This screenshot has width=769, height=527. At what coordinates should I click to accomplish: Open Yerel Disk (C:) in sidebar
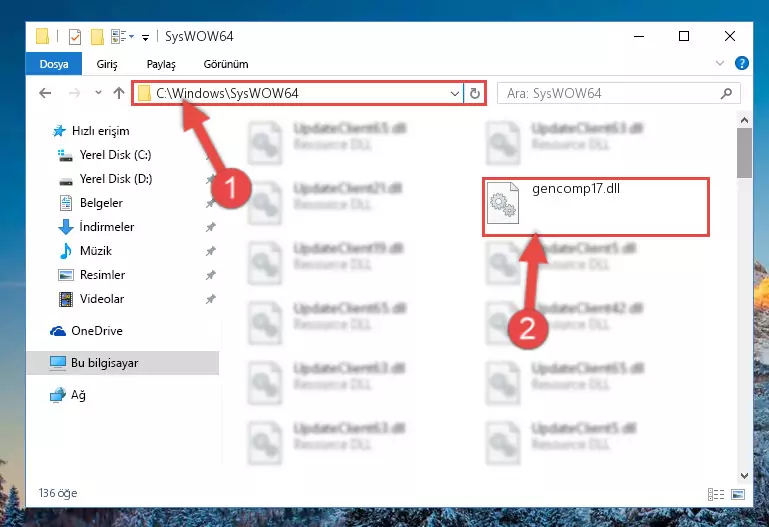pos(115,155)
